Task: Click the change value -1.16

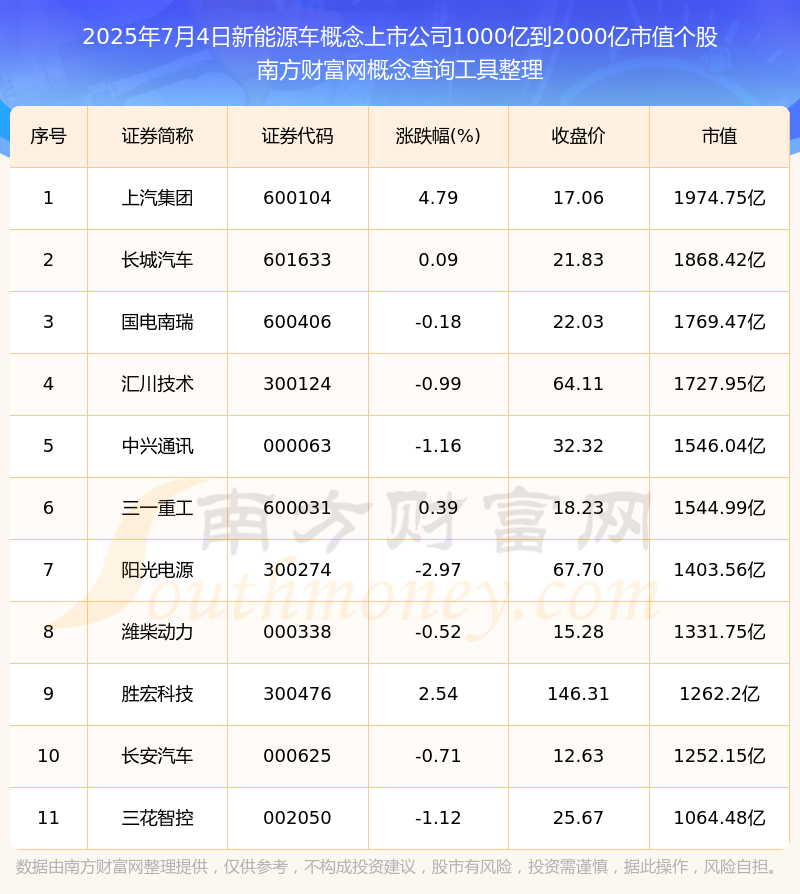Action: pyautogui.click(x=438, y=446)
